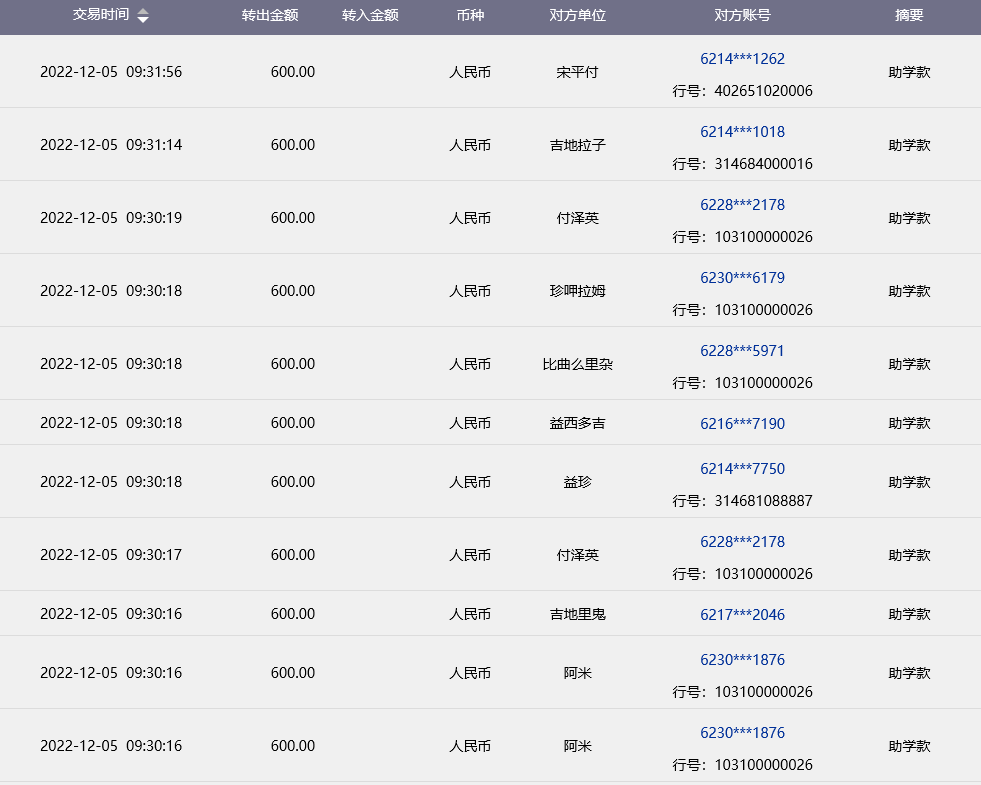
Task: Select the payee name 宋平付
Action: point(578,73)
